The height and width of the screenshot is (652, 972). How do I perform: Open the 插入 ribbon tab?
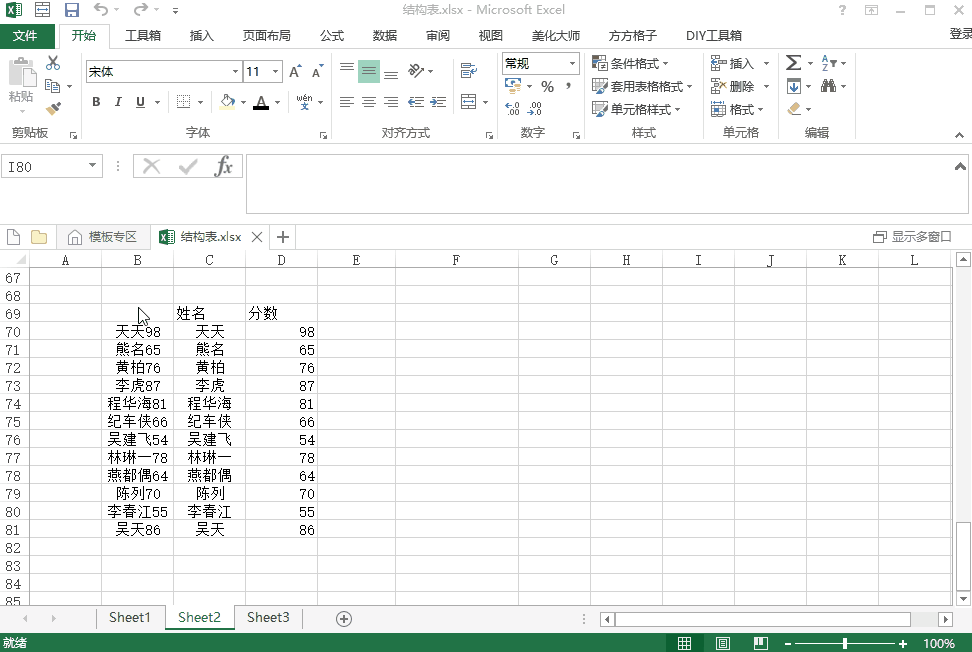click(x=200, y=35)
